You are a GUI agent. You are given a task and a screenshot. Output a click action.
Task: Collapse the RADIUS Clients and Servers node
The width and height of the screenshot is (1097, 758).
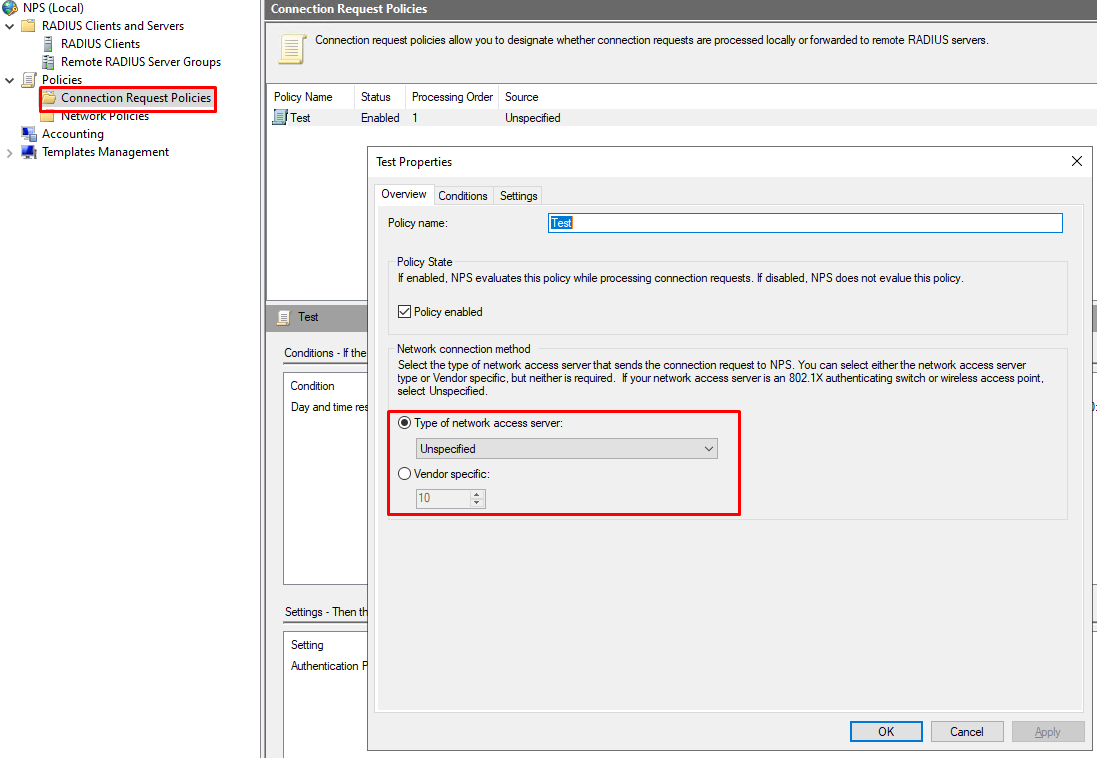[10, 26]
